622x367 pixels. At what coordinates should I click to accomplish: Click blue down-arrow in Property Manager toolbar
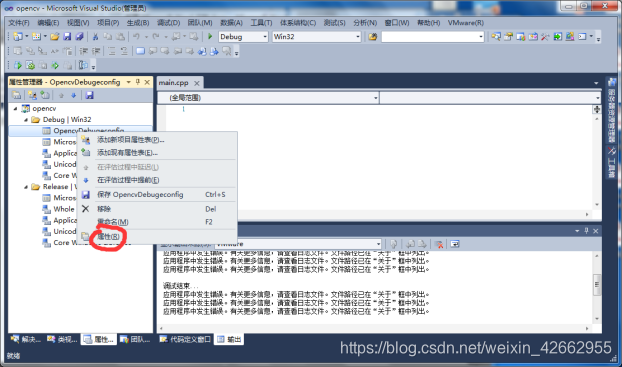click(x=73, y=95)
